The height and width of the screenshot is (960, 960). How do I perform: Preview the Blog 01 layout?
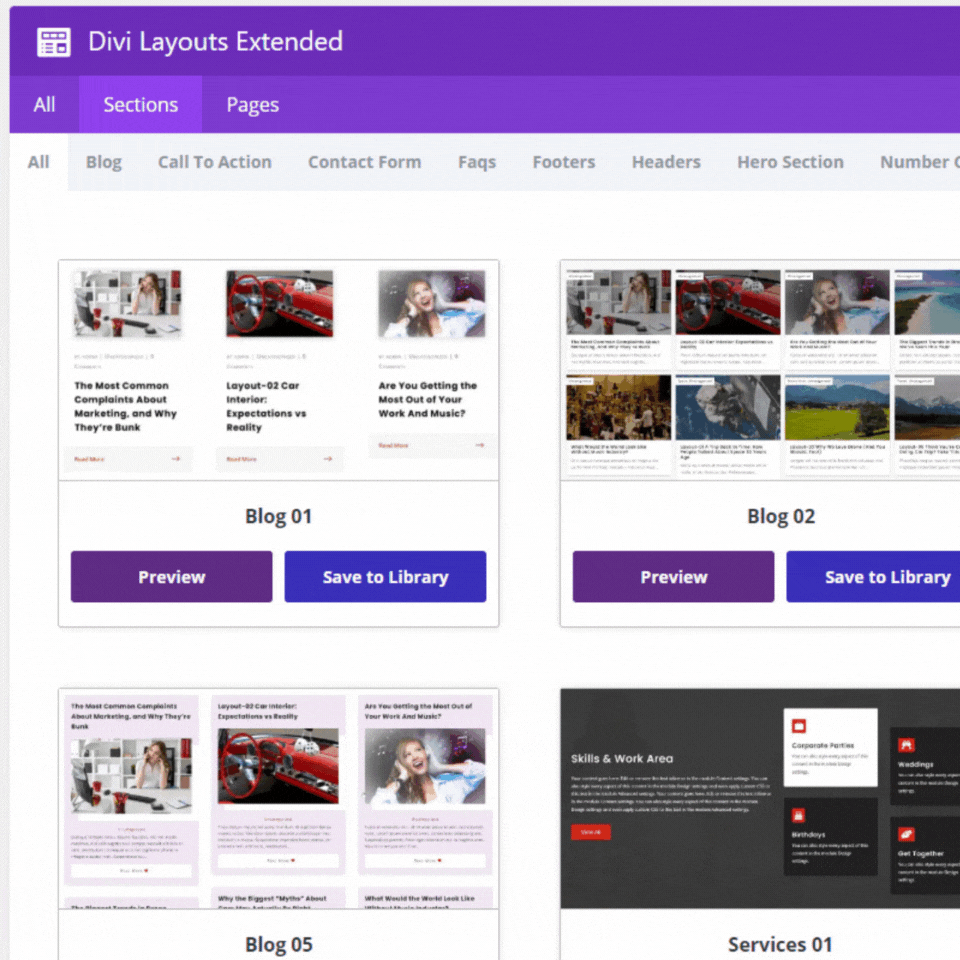point(171,577)
